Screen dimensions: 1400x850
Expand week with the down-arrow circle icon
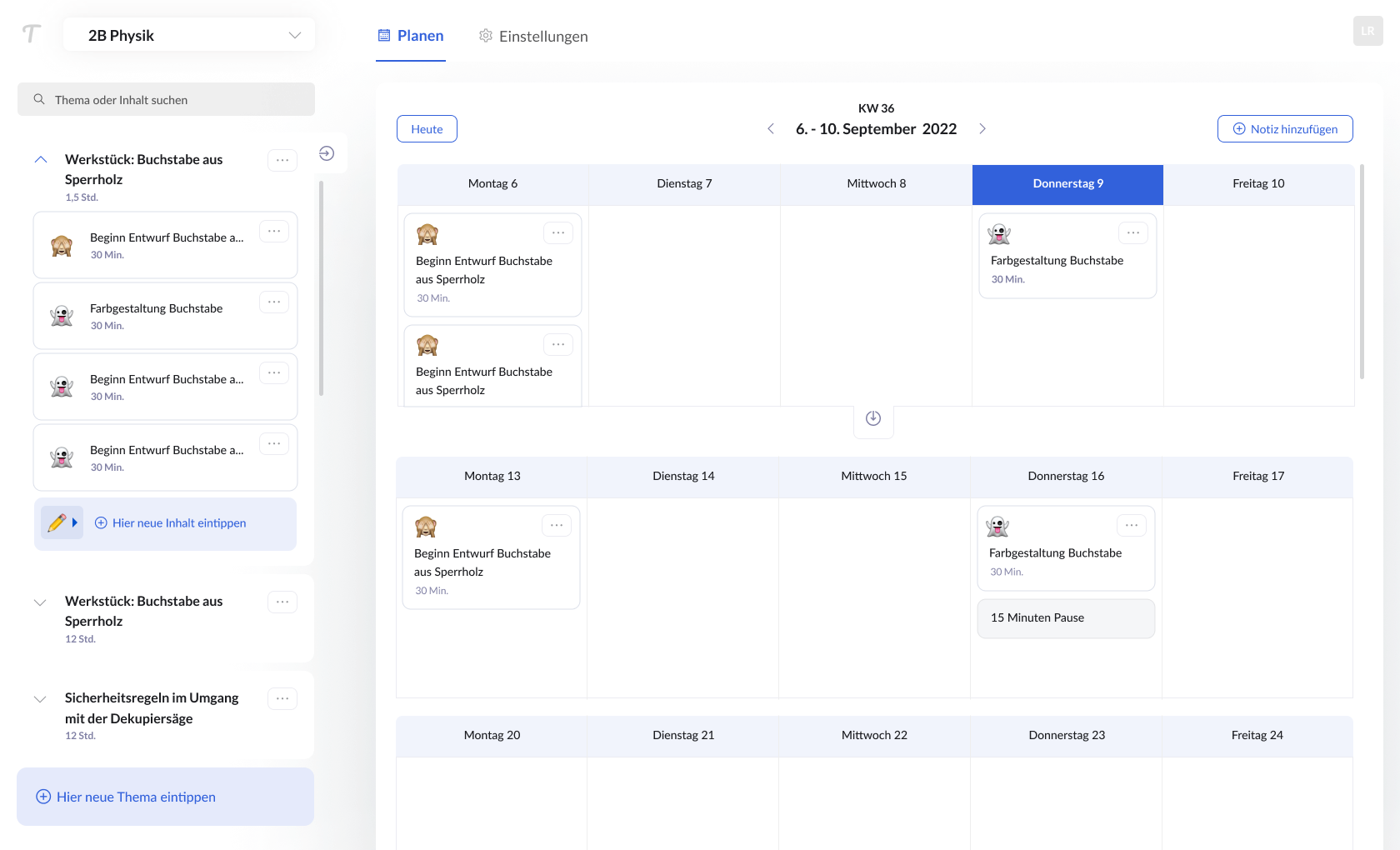(873, 418)
